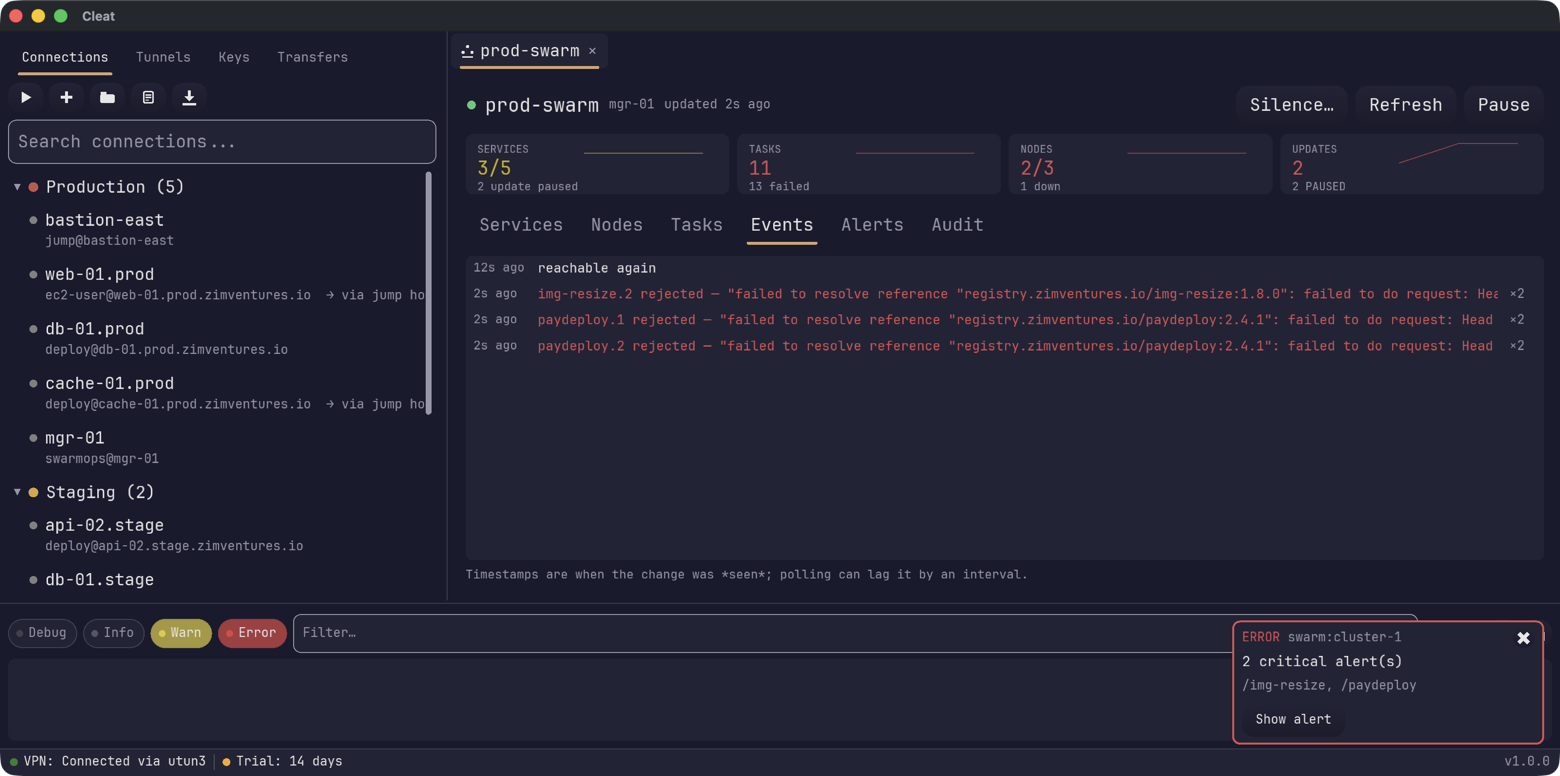Select the cache-01.prod connection

220,393
